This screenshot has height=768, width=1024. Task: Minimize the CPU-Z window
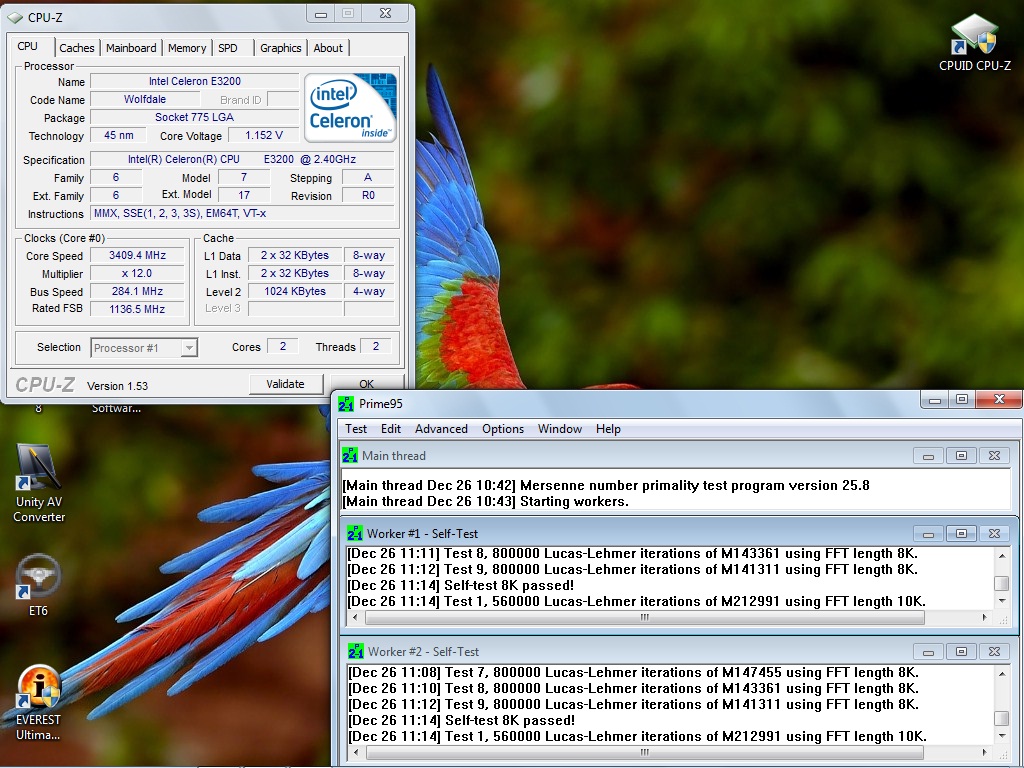tap(321, 14)
